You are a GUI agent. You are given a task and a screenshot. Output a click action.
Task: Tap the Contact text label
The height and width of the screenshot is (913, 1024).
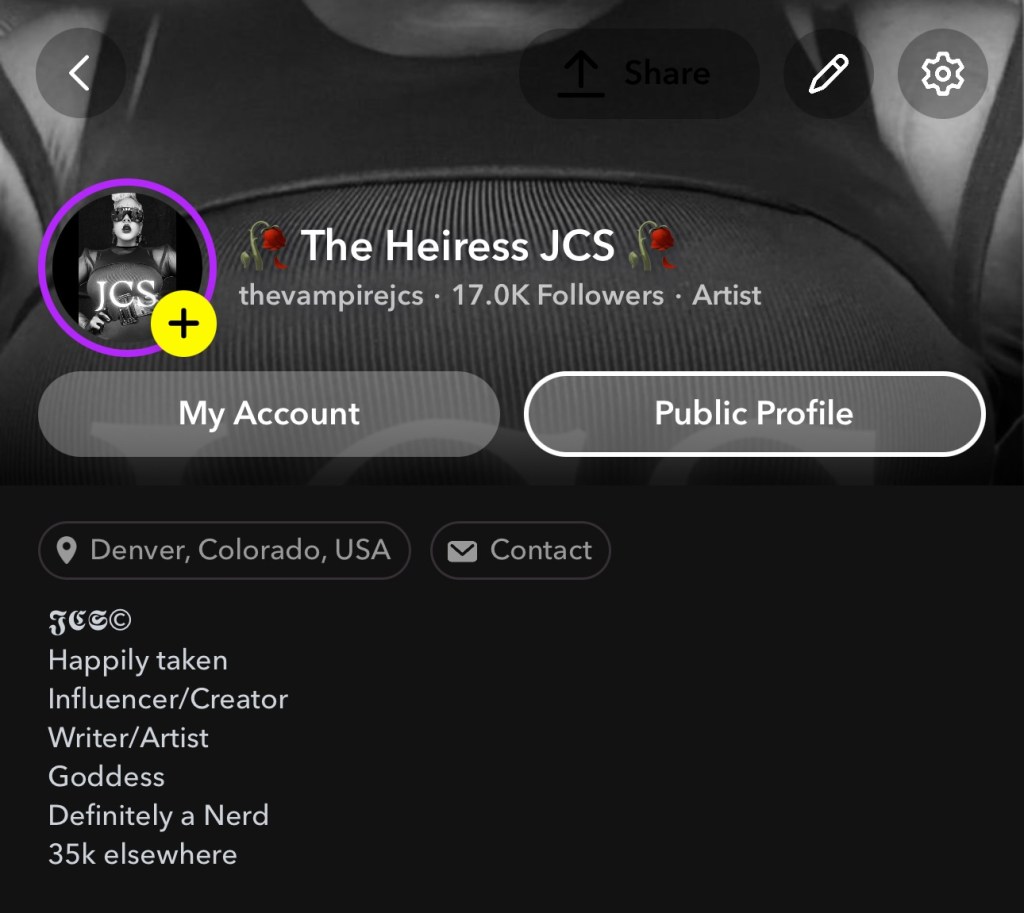[541, 550]
